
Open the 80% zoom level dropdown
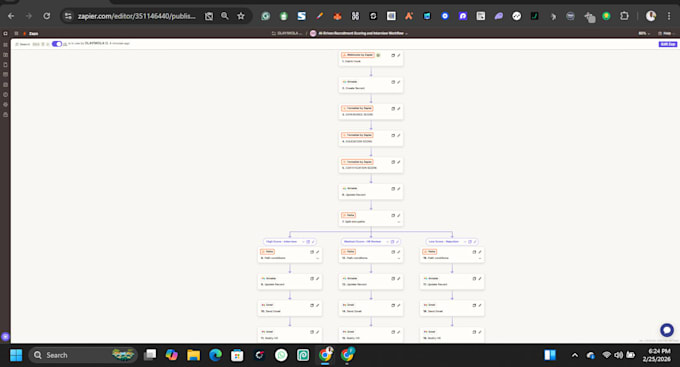(x=644, y=33)
